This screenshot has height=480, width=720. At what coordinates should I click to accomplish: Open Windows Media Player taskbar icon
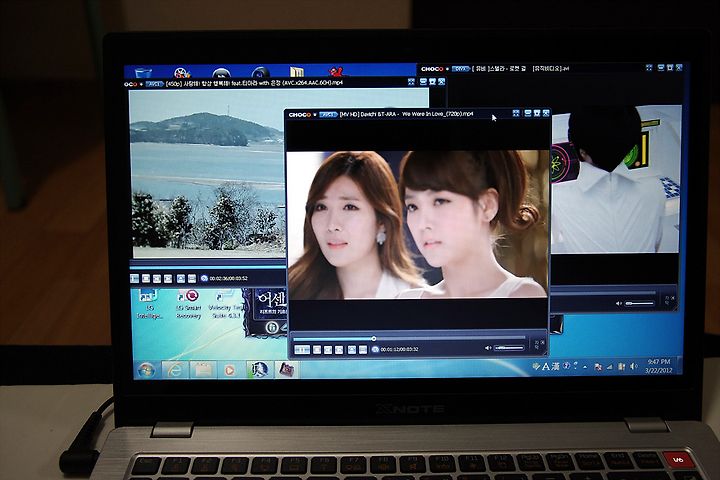[230, 370]
